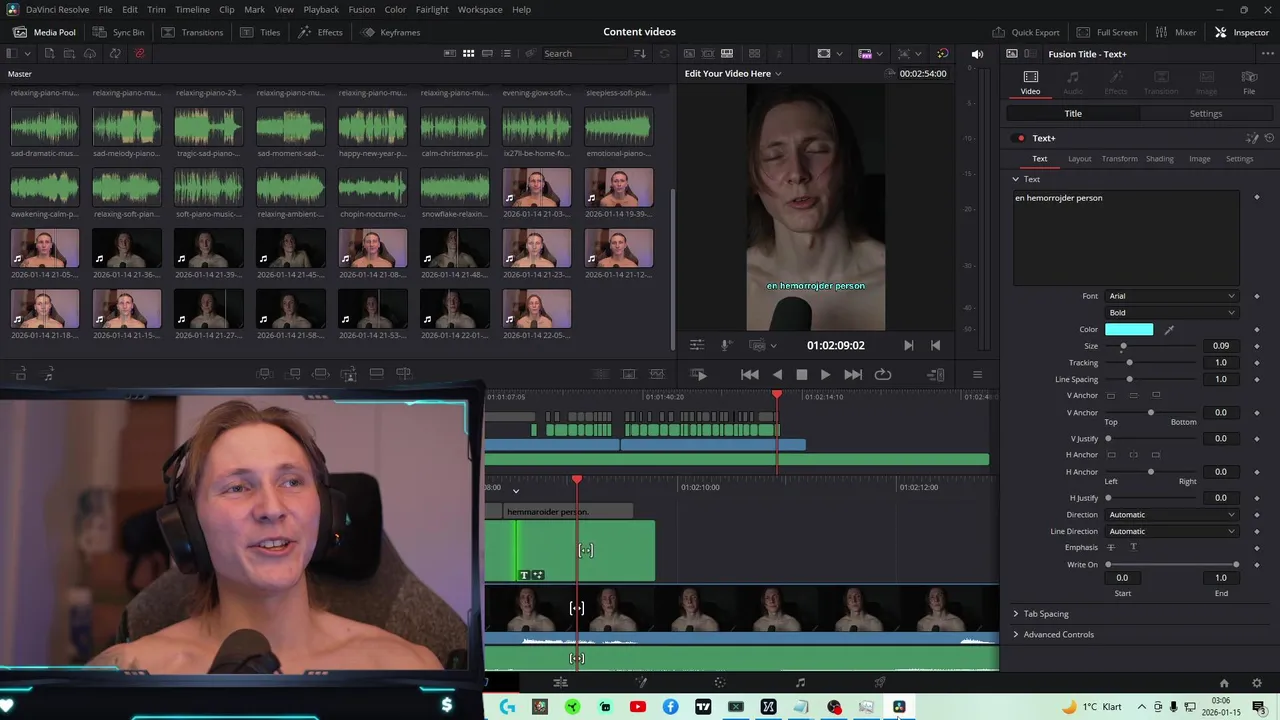Click the play reverse button

[x=777, y=374]
